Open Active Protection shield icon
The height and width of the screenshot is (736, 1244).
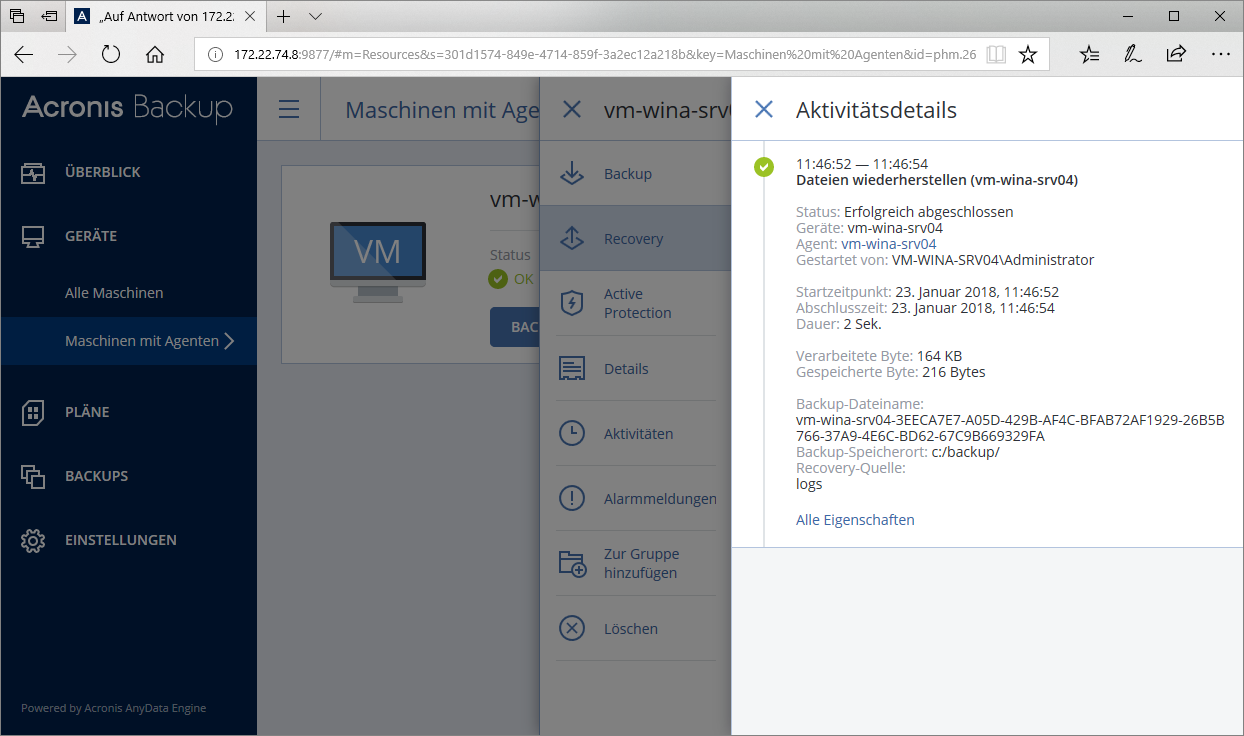[572, 303]
